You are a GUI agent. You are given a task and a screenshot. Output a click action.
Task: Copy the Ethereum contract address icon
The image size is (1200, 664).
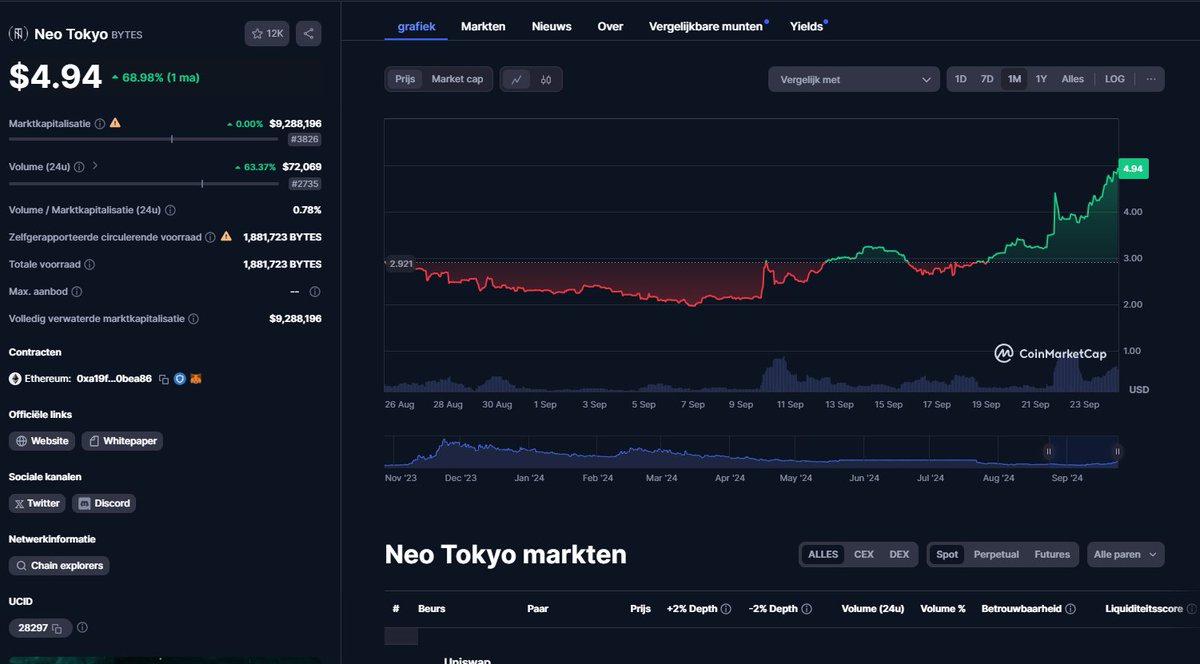coord(163,378)
